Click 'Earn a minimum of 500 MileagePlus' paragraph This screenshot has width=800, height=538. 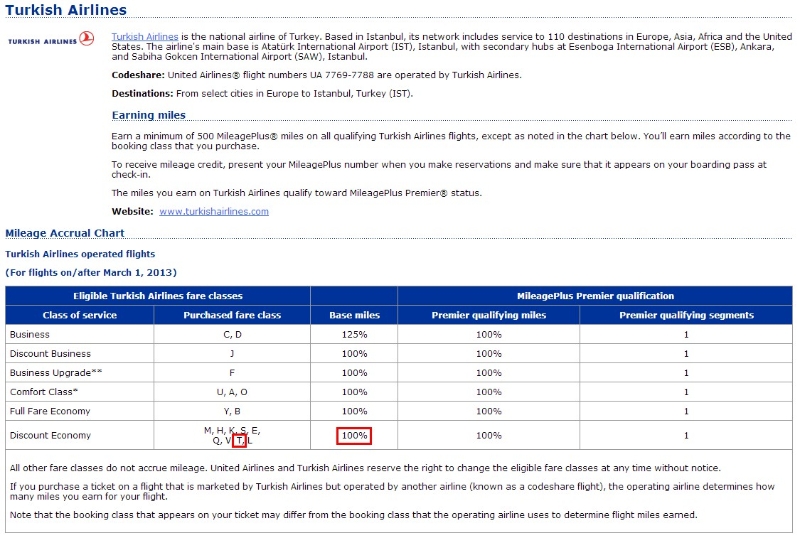451,141
